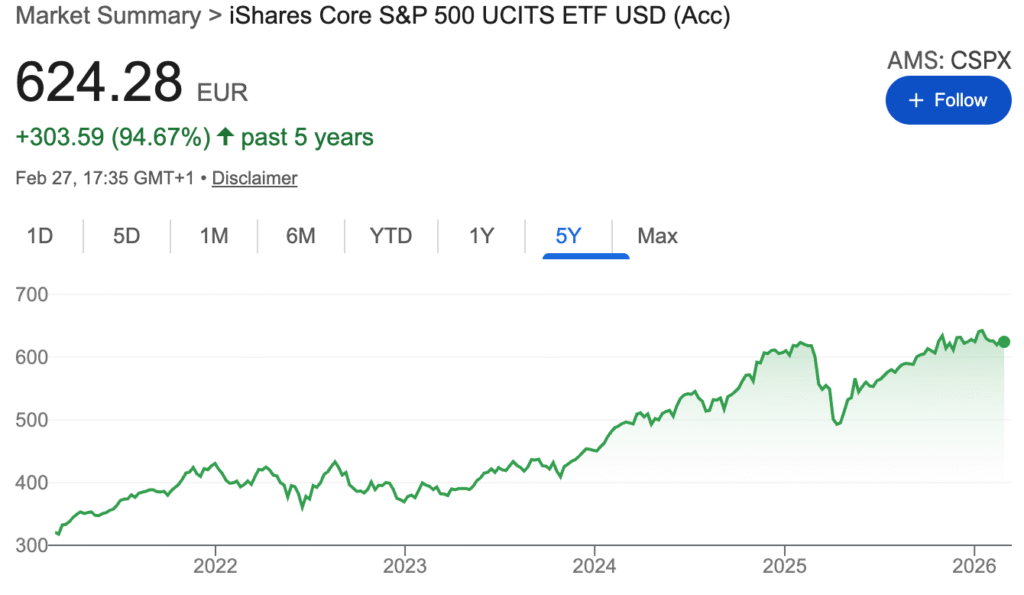The height and width of the screenshot is (595, 1024).
Task: Switch to the 1Y chart view
Action: tap(481, 236)
